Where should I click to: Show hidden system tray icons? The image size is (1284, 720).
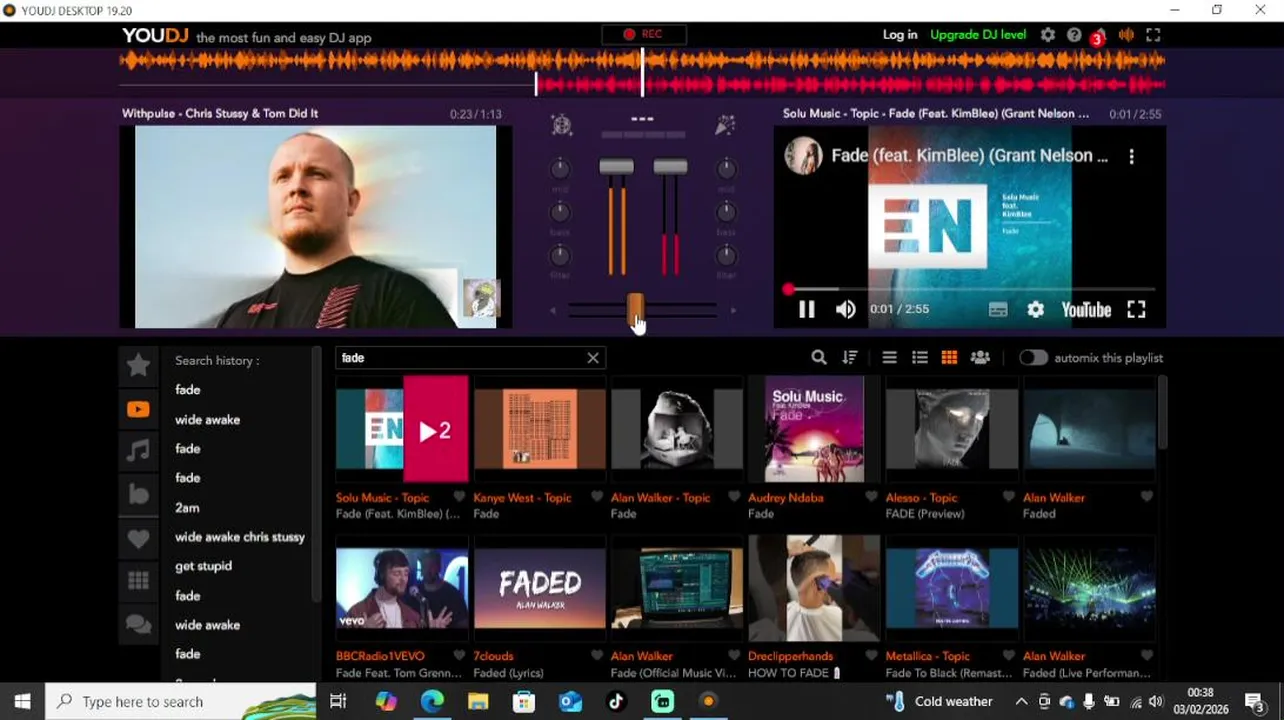coord(1021,702)
